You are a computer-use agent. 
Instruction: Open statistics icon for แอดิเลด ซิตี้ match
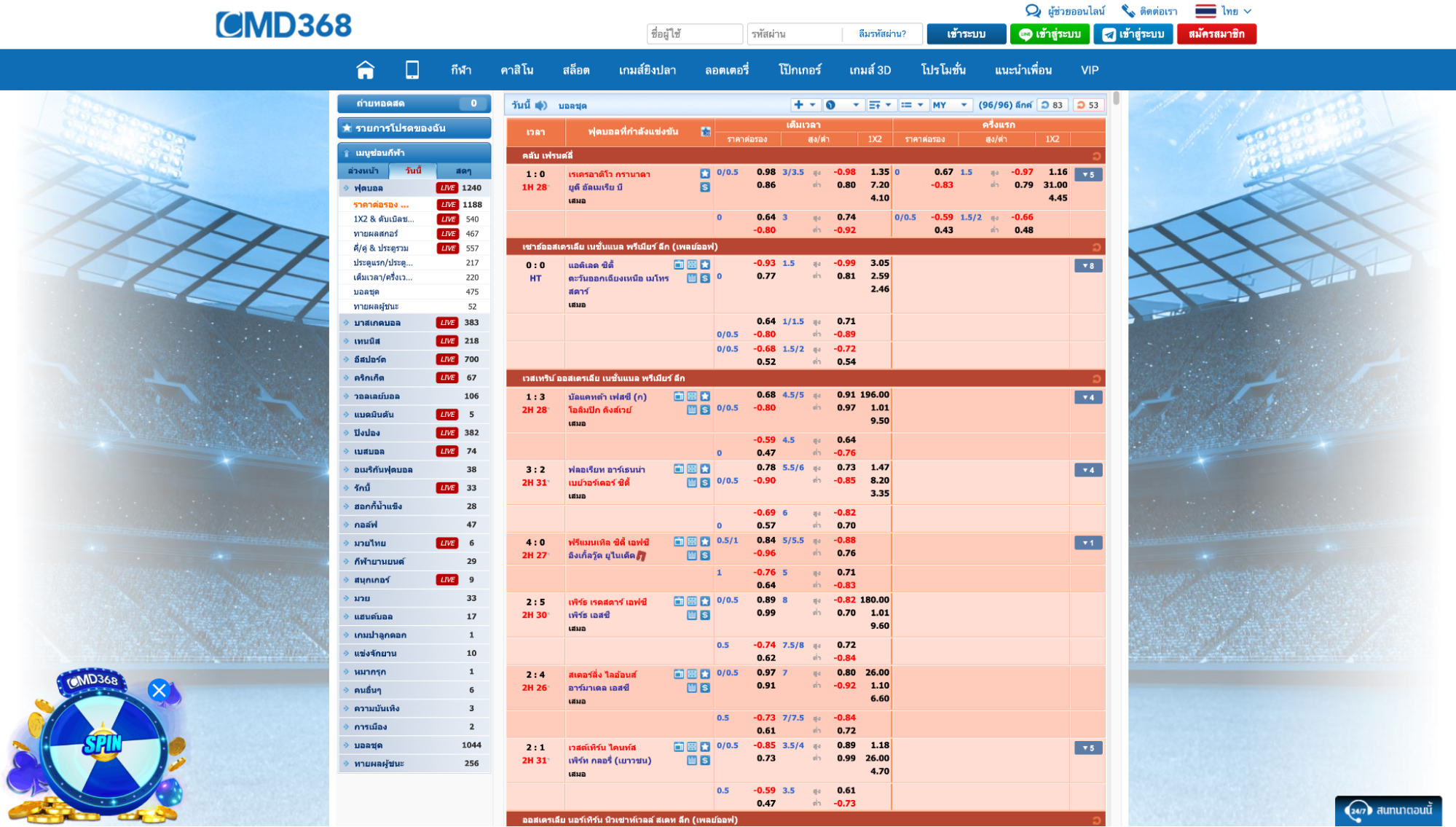[x=692, y=278]
